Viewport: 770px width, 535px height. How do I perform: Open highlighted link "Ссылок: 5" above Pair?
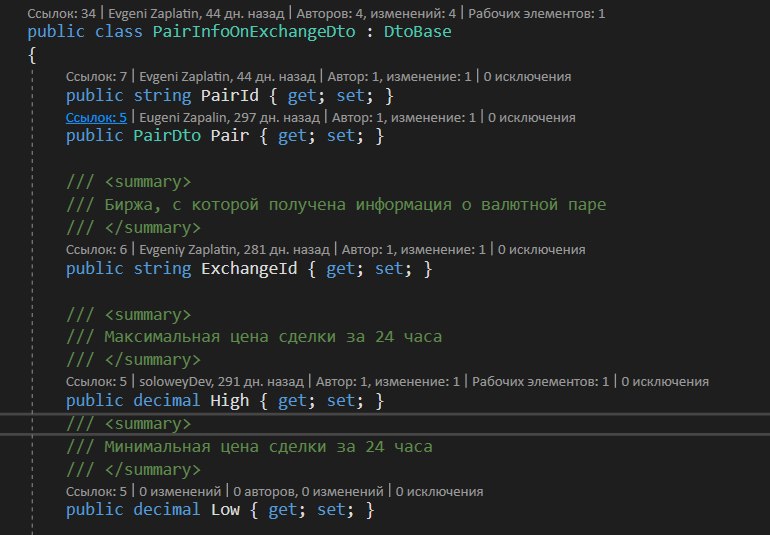[96, 117]
